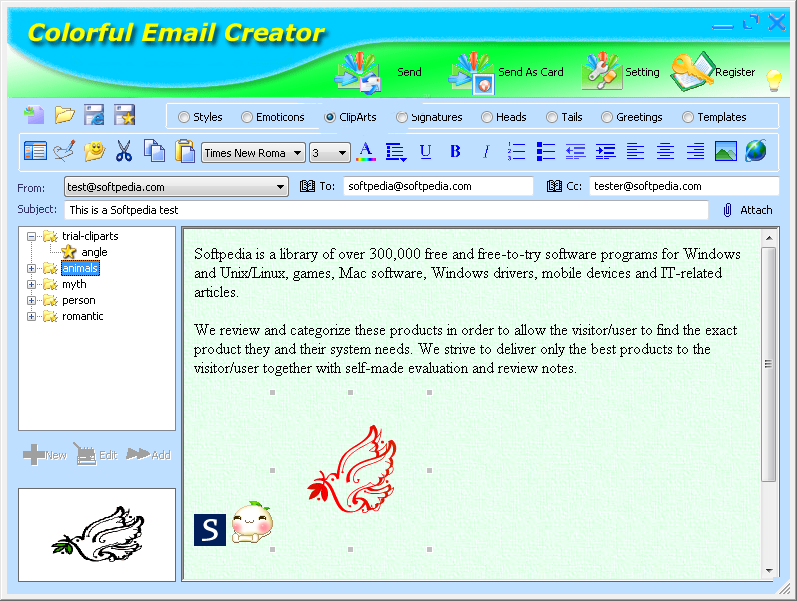Click save with star favorite icon
Viewport: 797px width, 601px height.
pyautogui.click(x=125, y=115)
